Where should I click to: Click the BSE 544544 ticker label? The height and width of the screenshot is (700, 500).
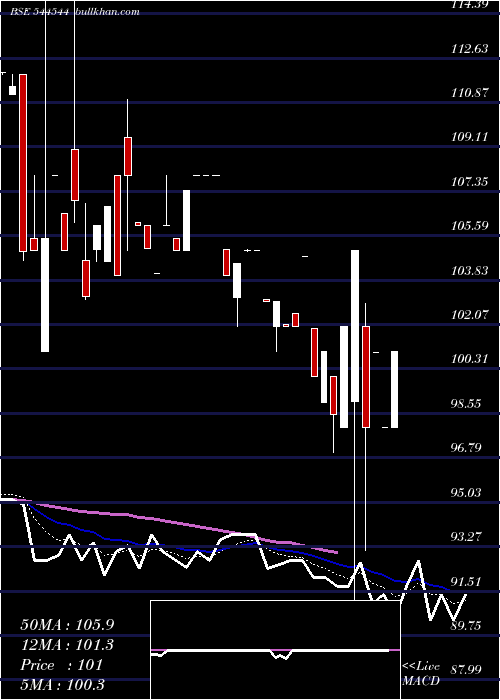point(40,12)
